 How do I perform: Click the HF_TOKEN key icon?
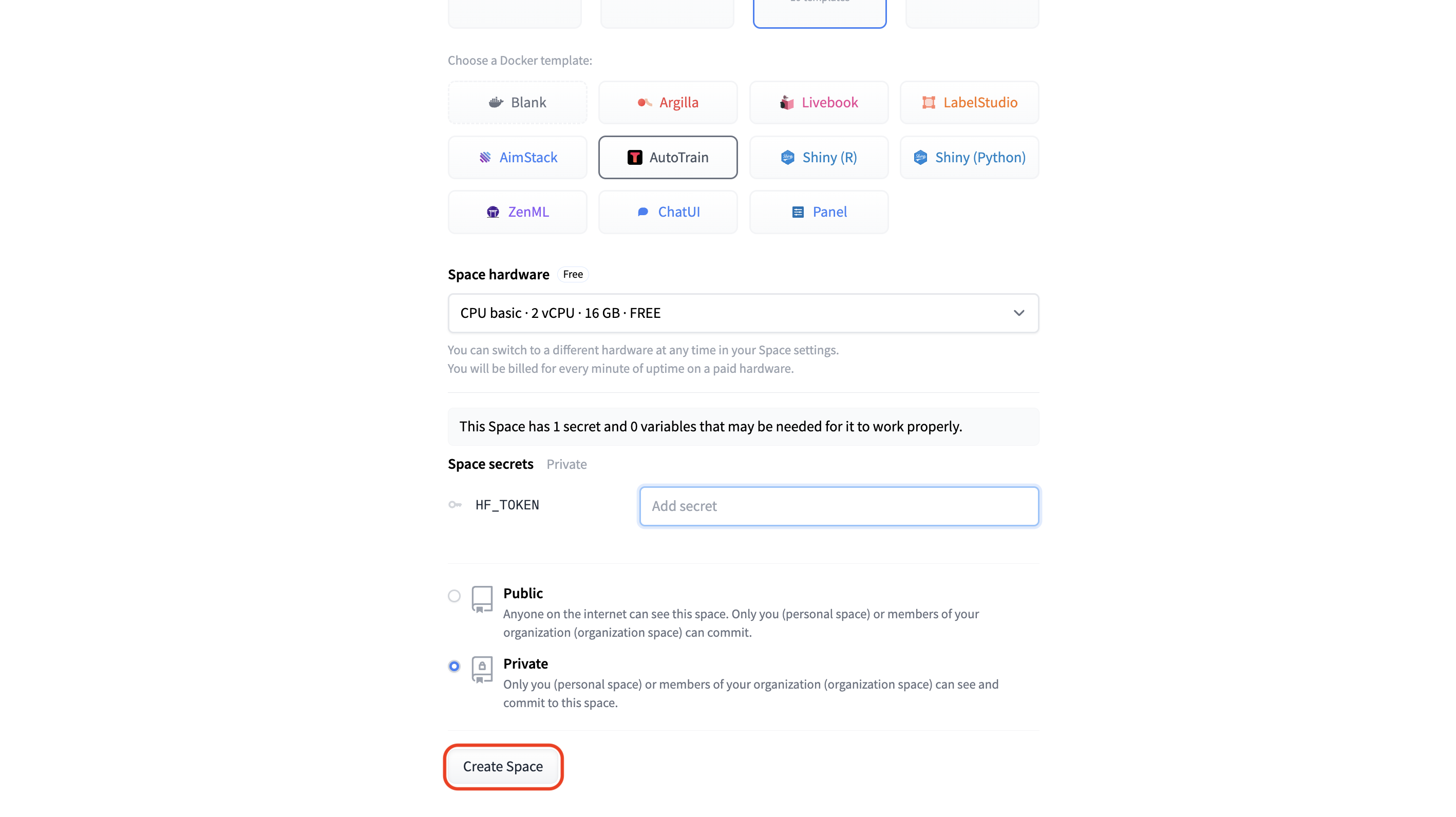[x=455, y=505]
